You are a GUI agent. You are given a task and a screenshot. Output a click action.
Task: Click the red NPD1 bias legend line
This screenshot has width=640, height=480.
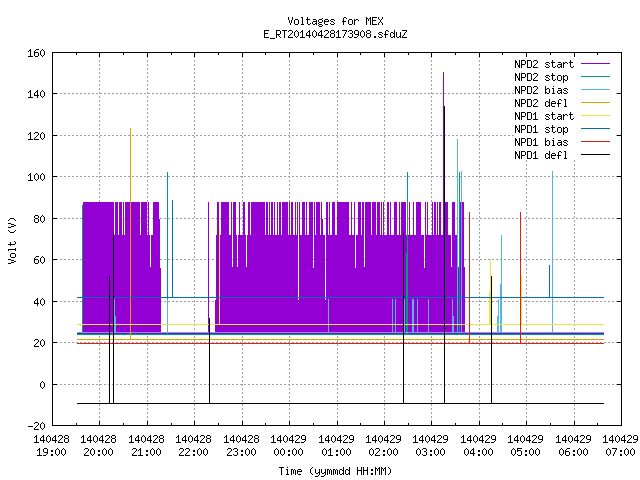[596, 142]
